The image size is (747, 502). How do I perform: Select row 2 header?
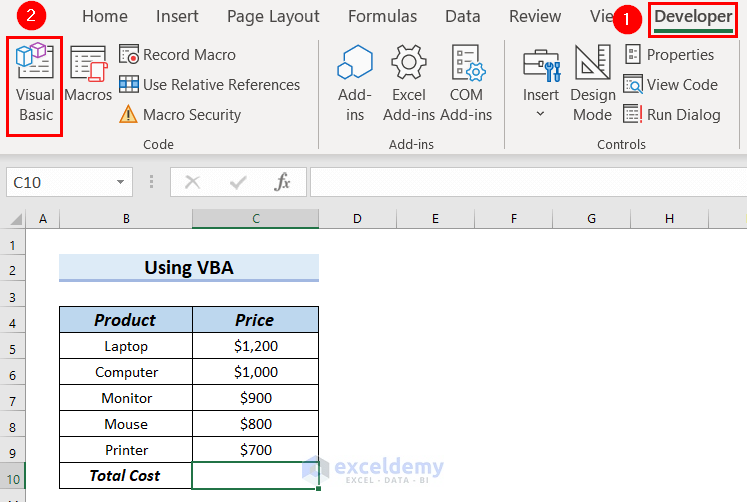(x=12, y=270)
